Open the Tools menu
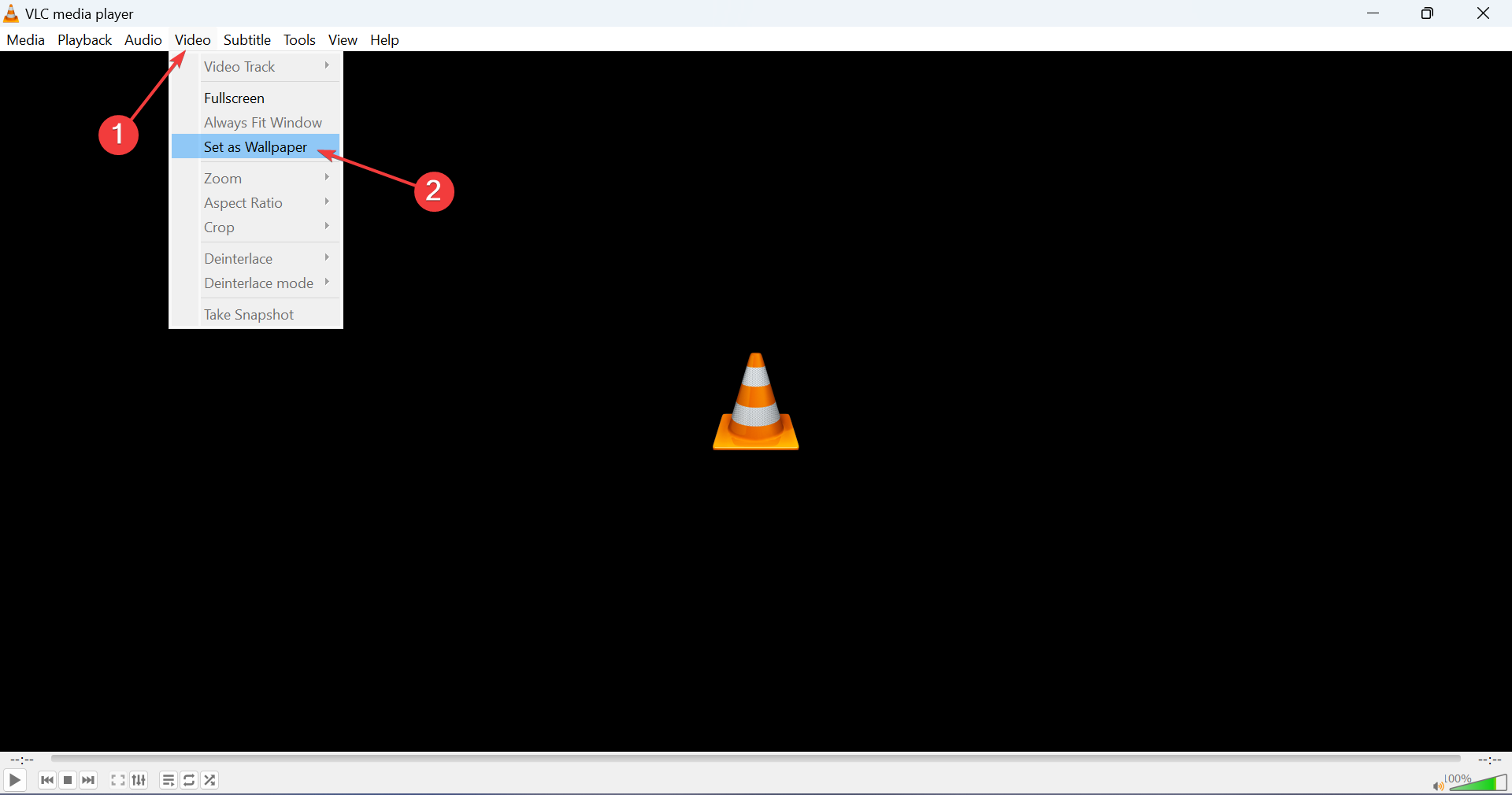This screenshot has height=795, width=1512. 299,39
